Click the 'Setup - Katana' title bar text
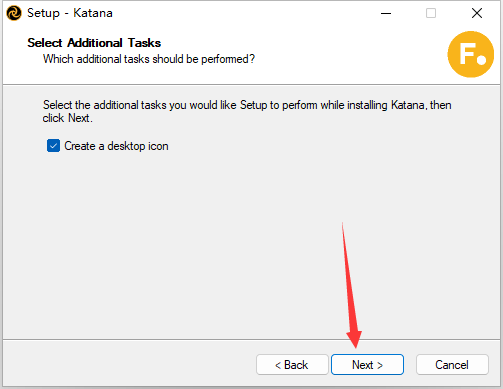 pyautogui.click(x=70, y=13)
